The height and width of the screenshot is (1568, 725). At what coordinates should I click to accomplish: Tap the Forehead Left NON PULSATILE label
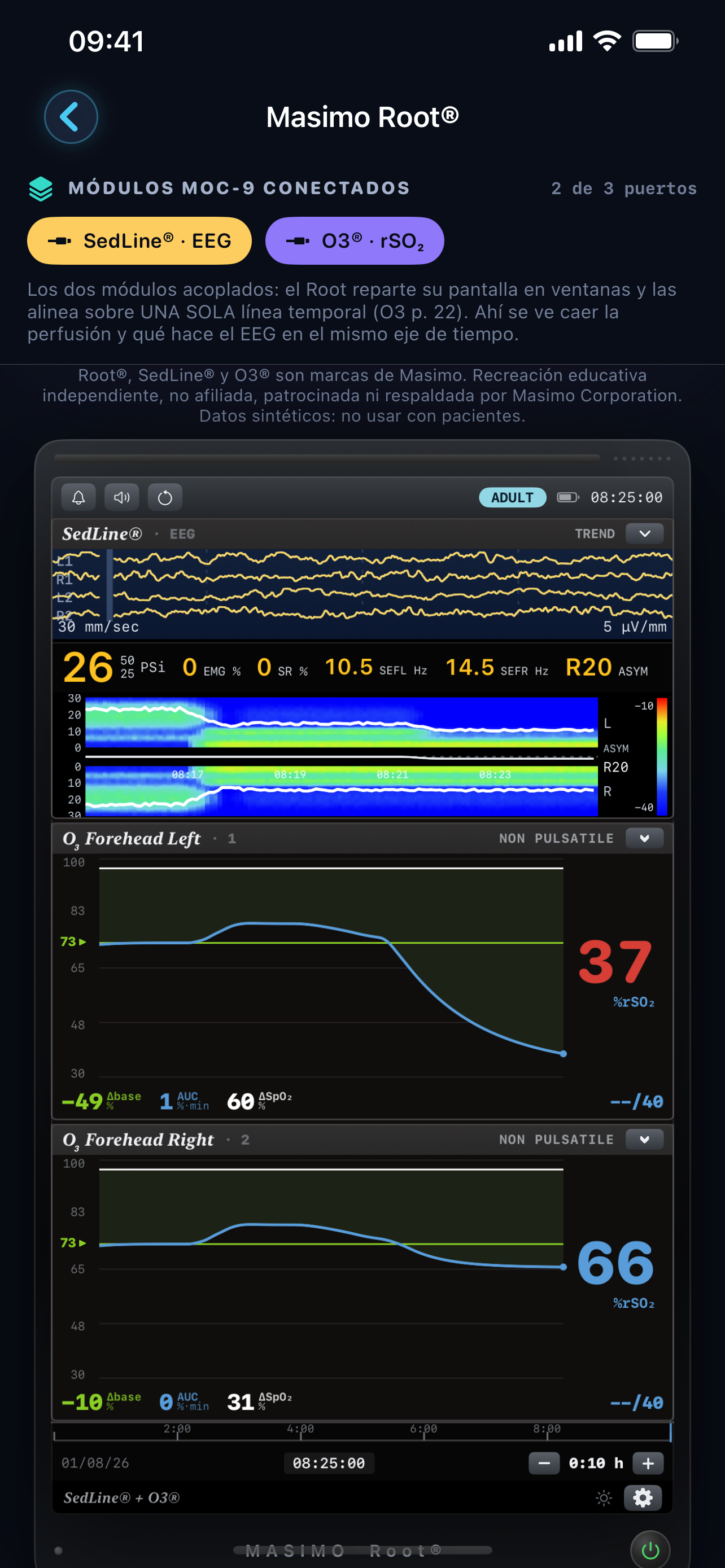(556, 839)
